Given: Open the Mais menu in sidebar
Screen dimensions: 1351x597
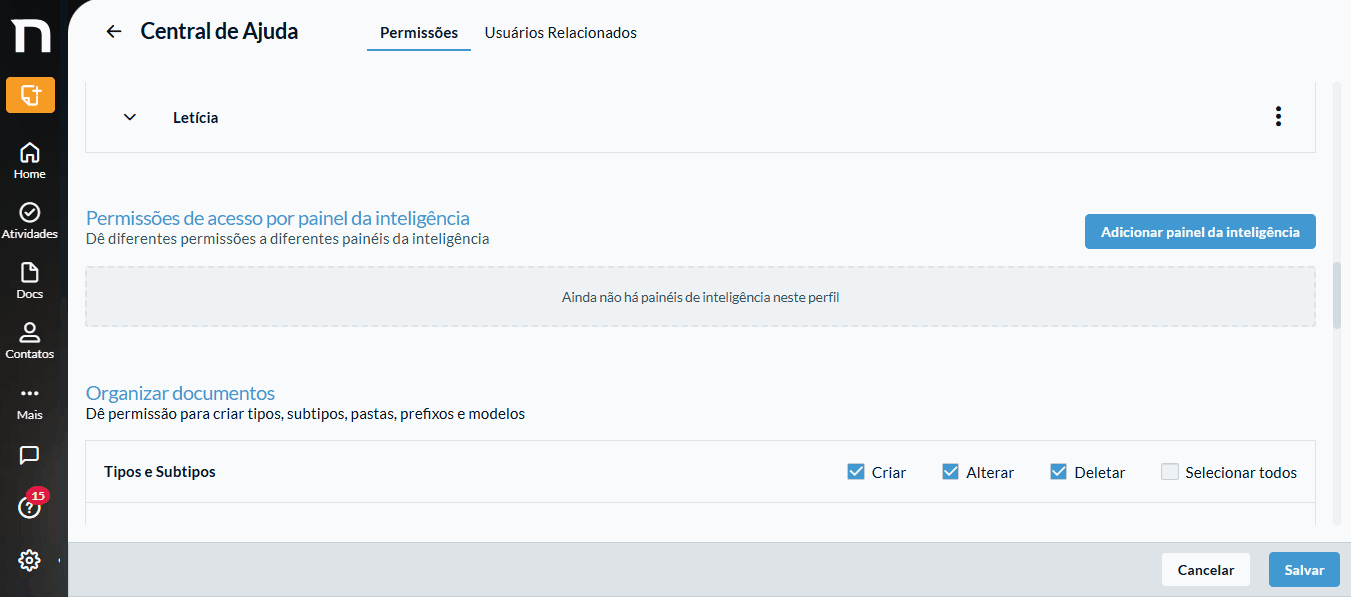Looking at the screenshot, I should pyautogui.click(x=30, y=402).
